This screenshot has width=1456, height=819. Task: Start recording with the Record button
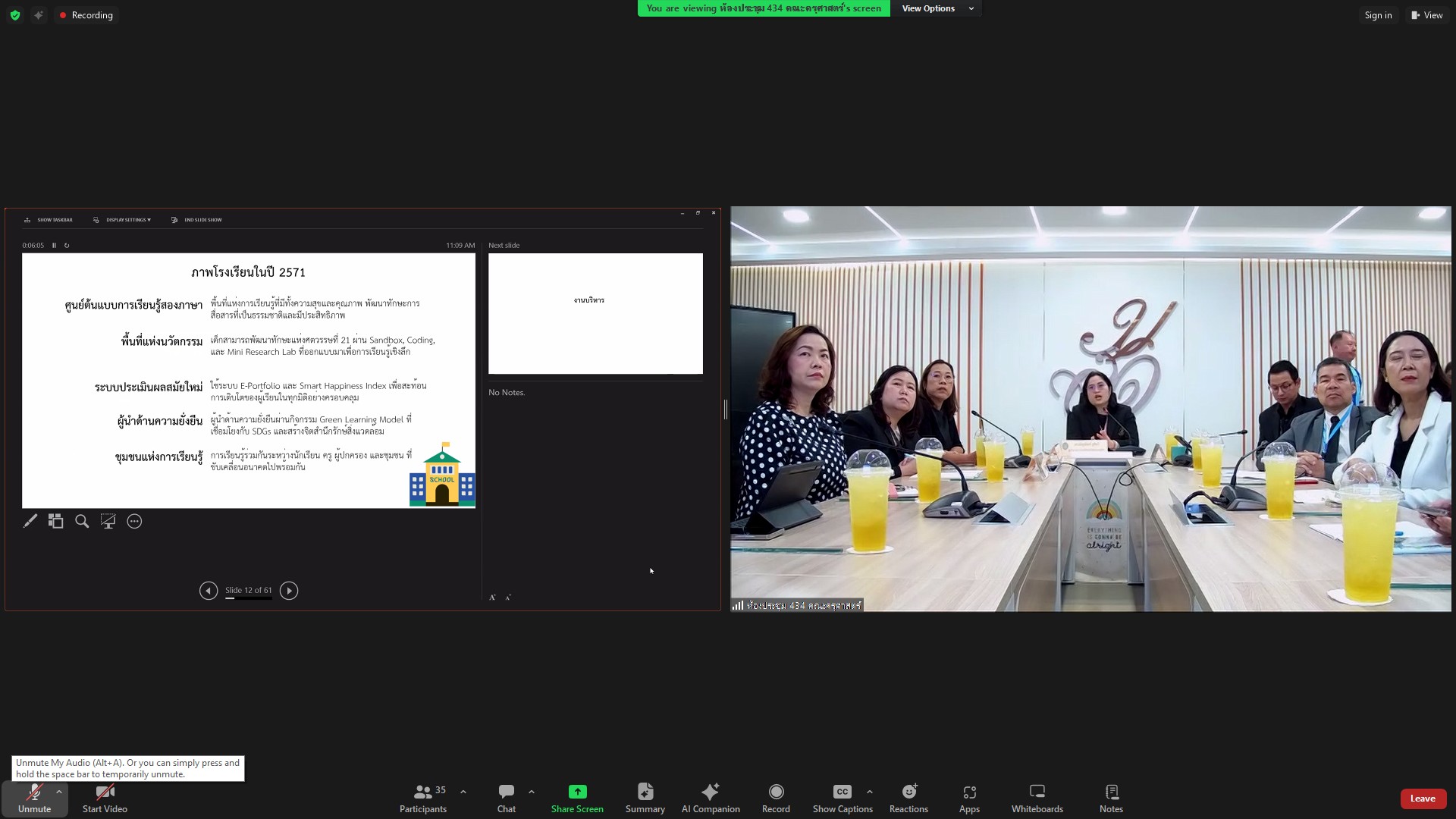(776, 798)
